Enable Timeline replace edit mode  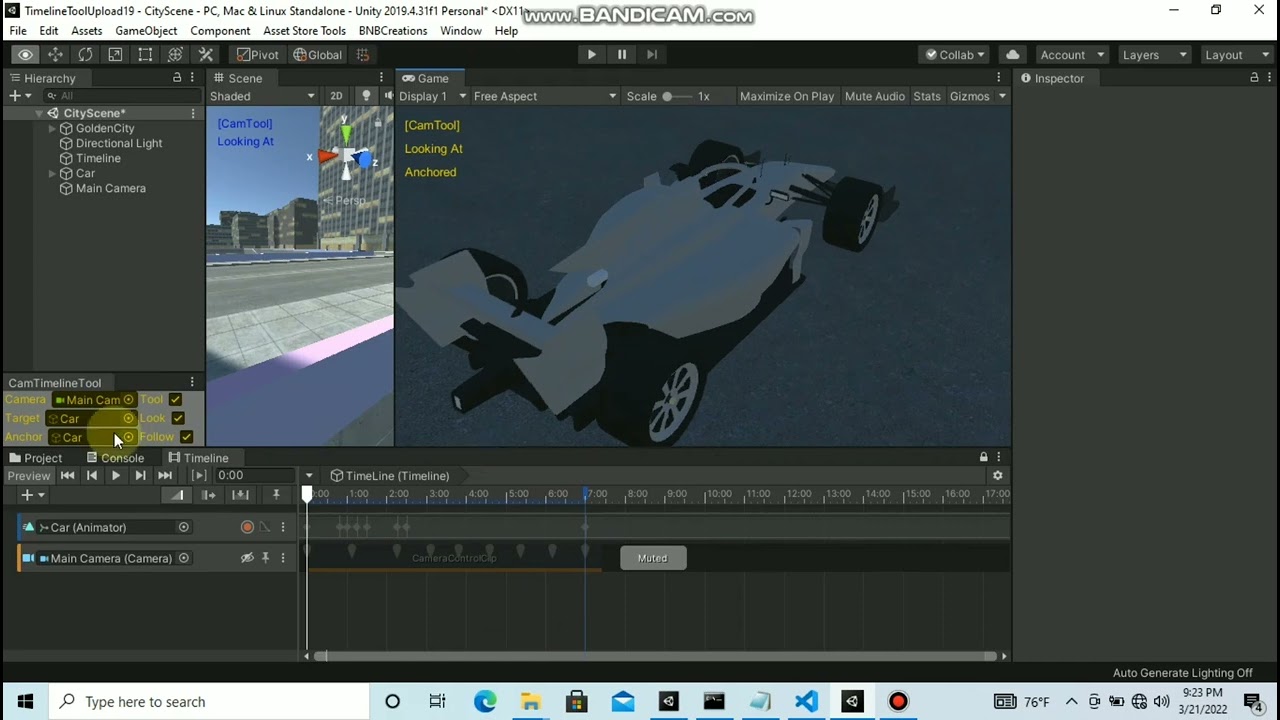[240, 495]
